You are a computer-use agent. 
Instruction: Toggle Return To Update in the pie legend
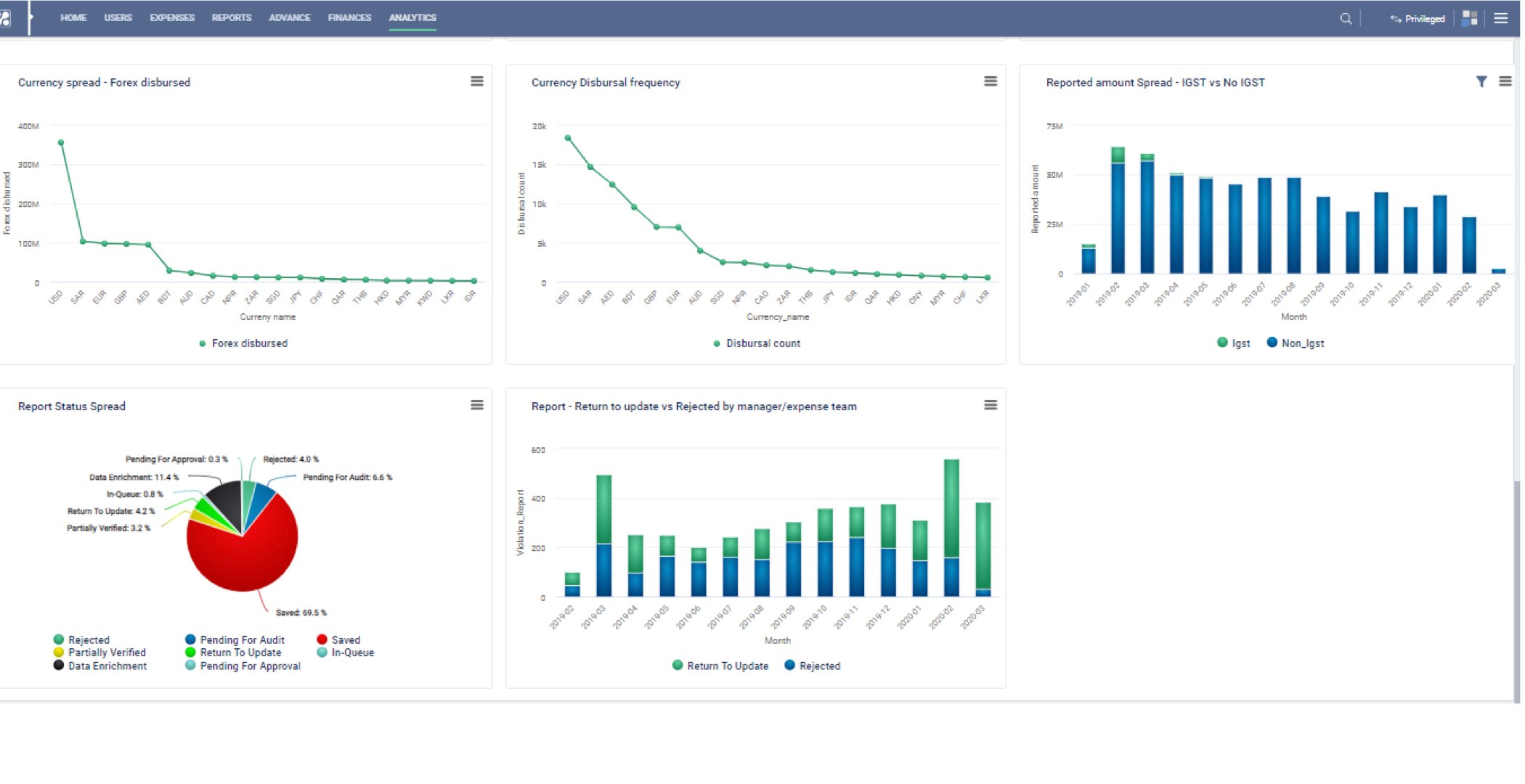(233, 653)
